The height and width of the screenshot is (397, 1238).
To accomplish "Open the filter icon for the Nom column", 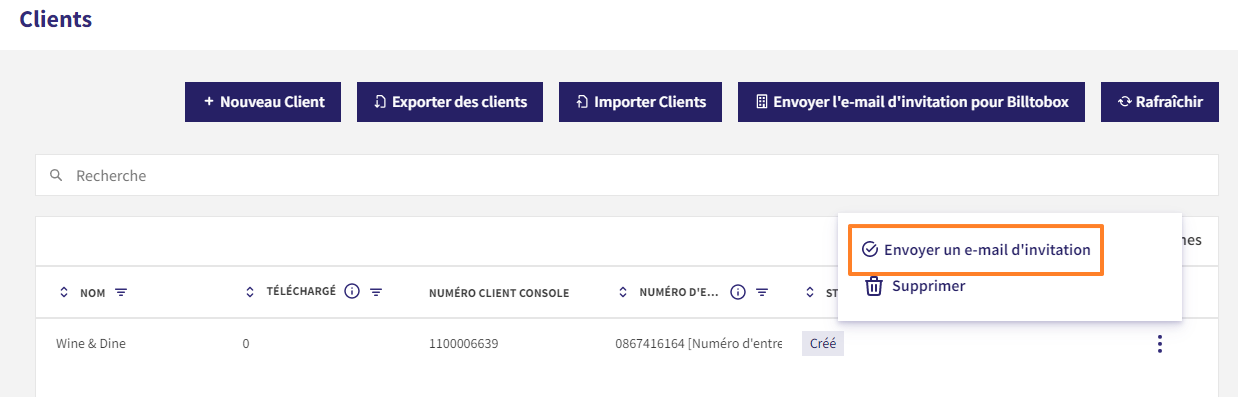I will pyautogui.click(x=122, y=293).
